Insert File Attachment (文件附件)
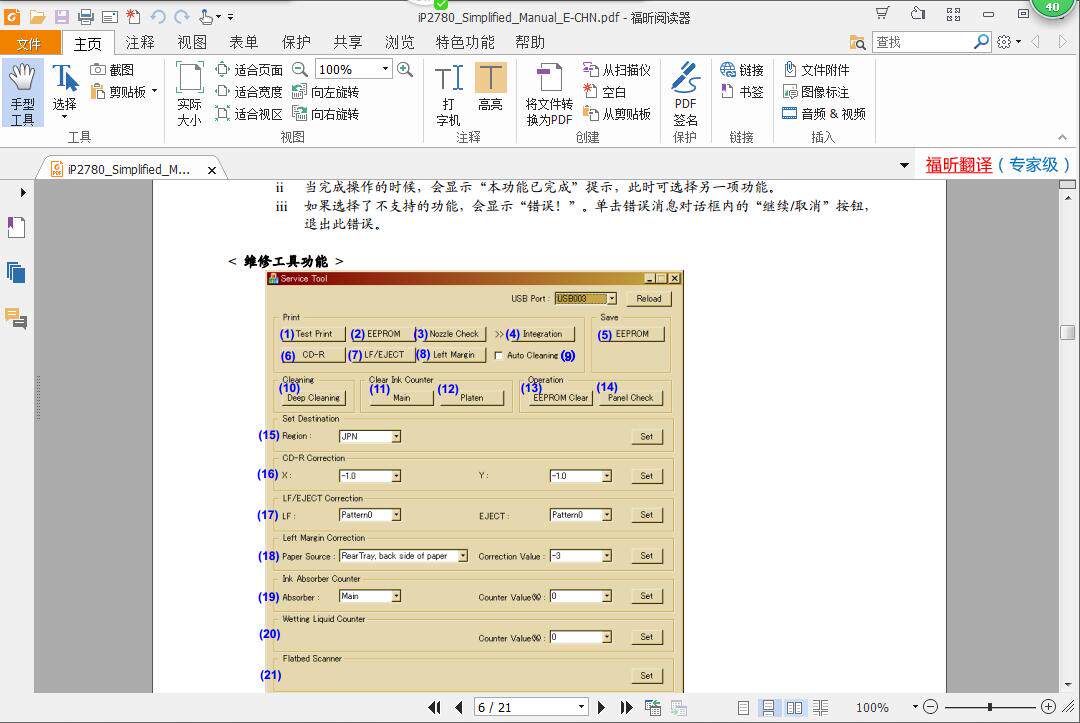1080x723 pixels. (x=816, y=70)
